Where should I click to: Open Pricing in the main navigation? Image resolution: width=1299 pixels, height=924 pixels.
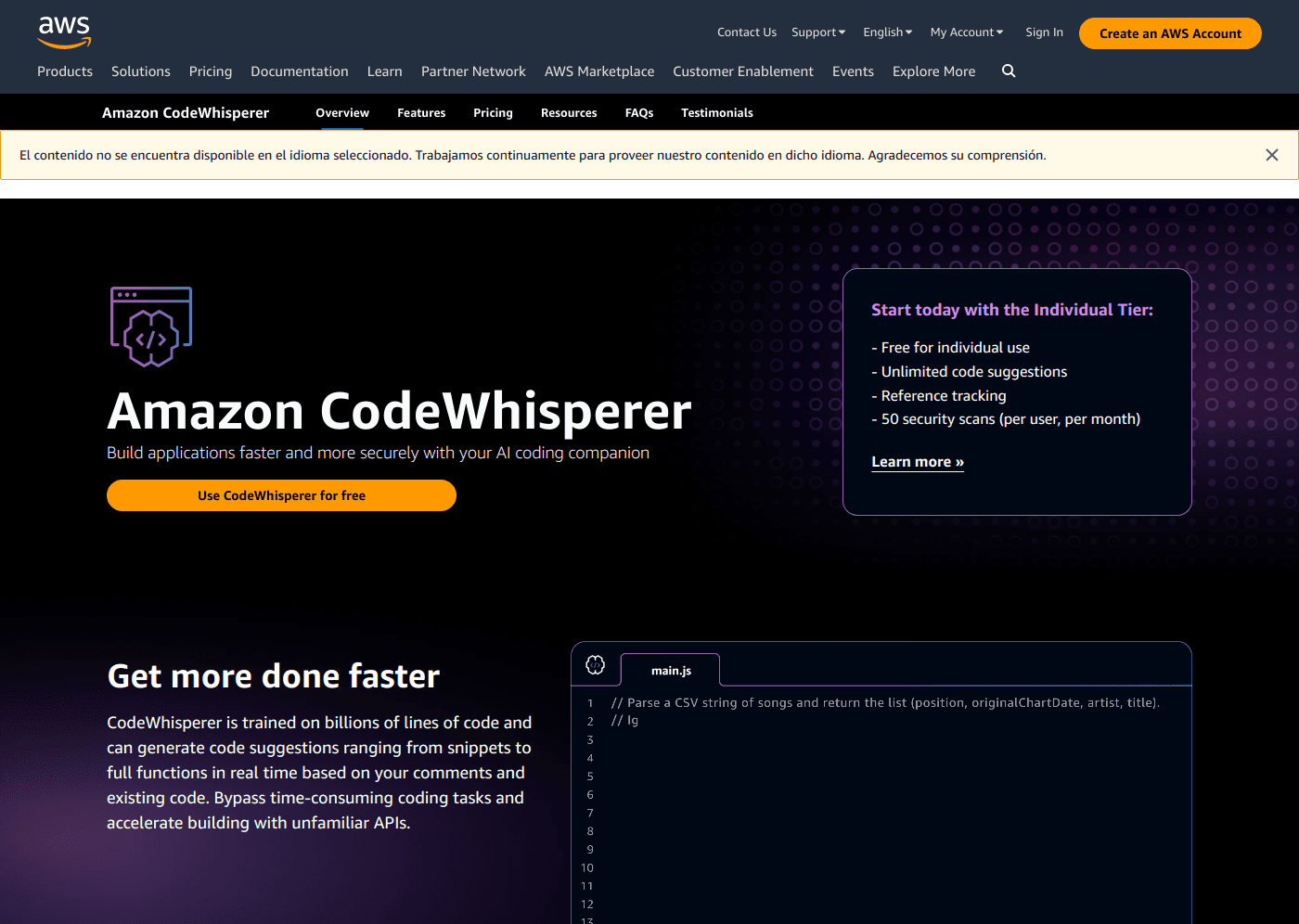pyautogui.click(x=211, y=71)
